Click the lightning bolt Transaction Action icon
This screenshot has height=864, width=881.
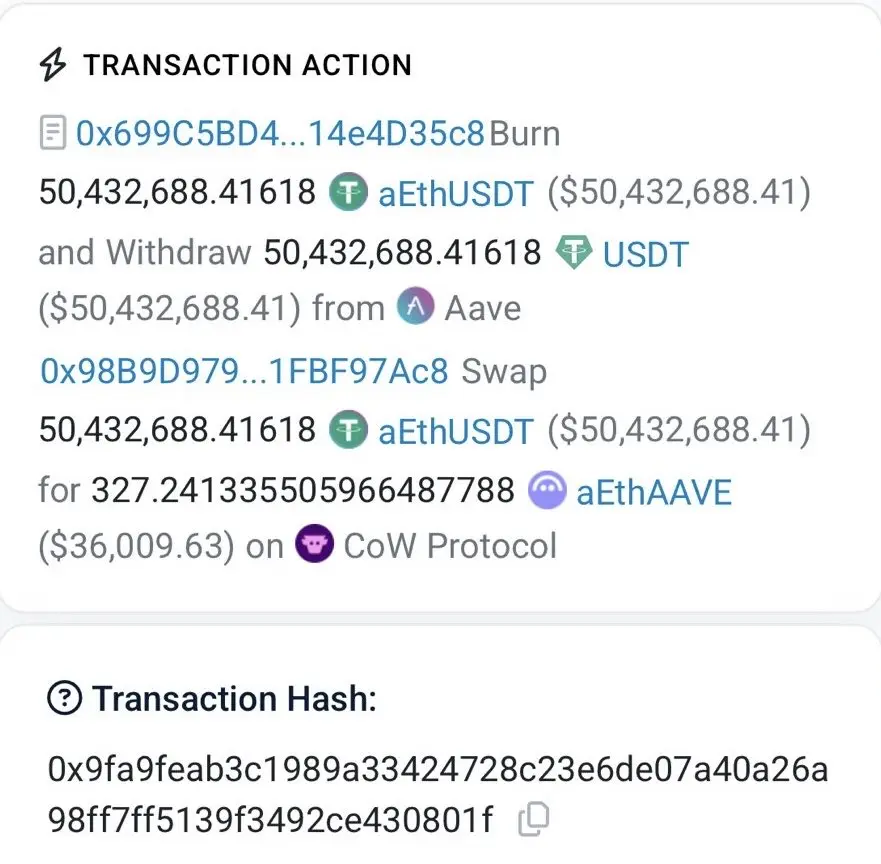pos(53,65)
